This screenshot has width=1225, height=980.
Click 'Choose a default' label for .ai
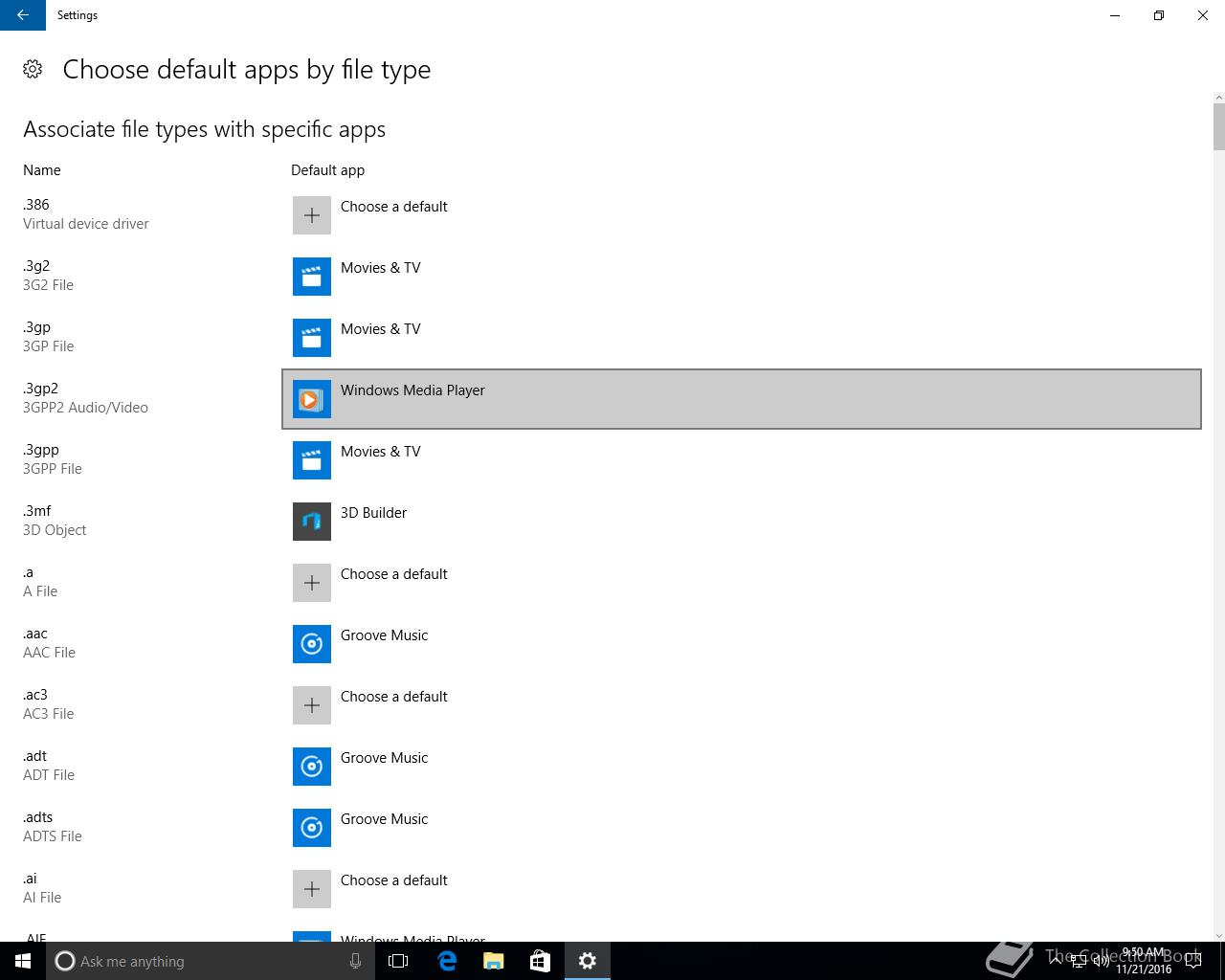tap(394, 880)
